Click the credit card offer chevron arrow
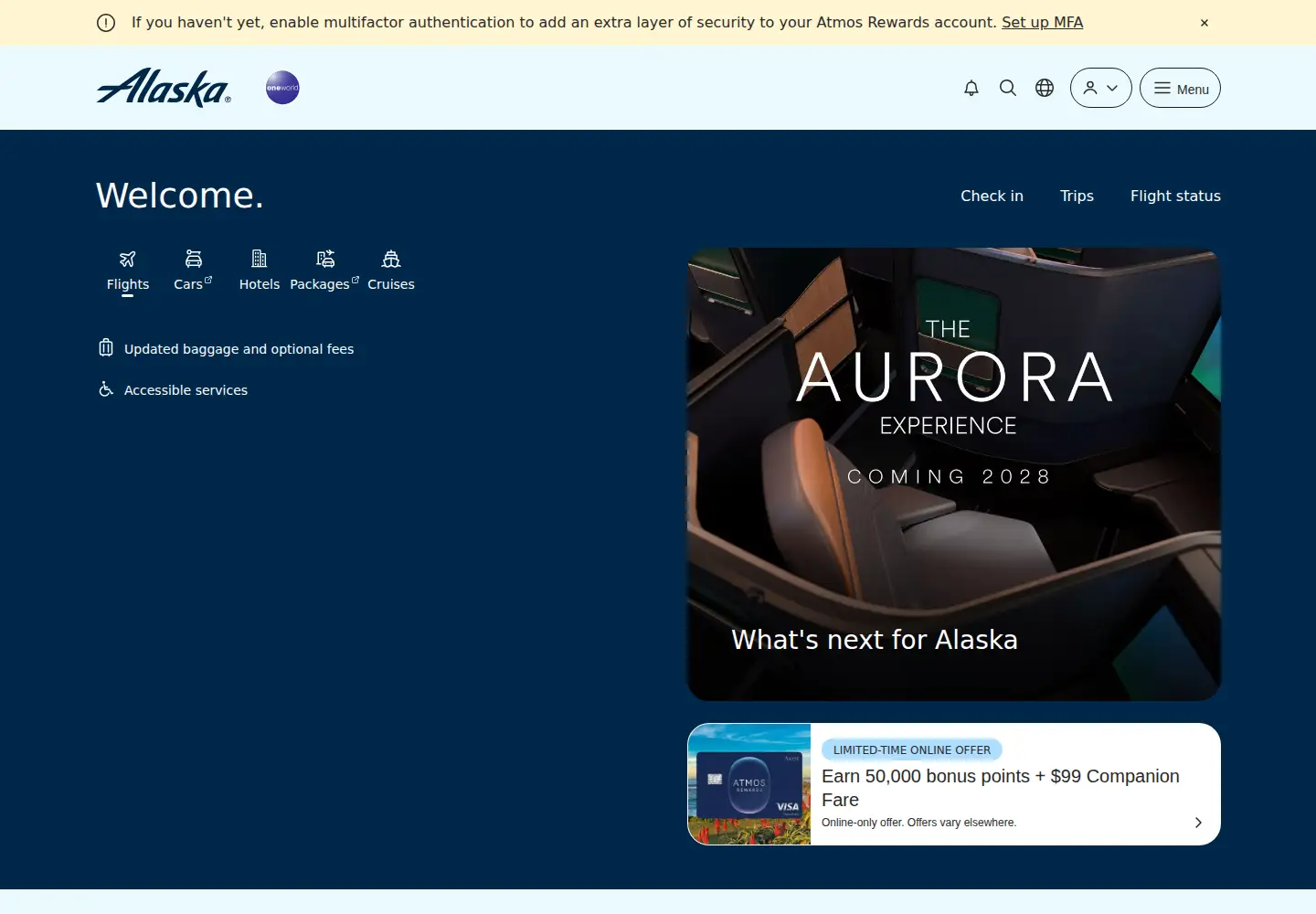The height and width of the screenshot is (914, 1316). [x=1198, y=823]
